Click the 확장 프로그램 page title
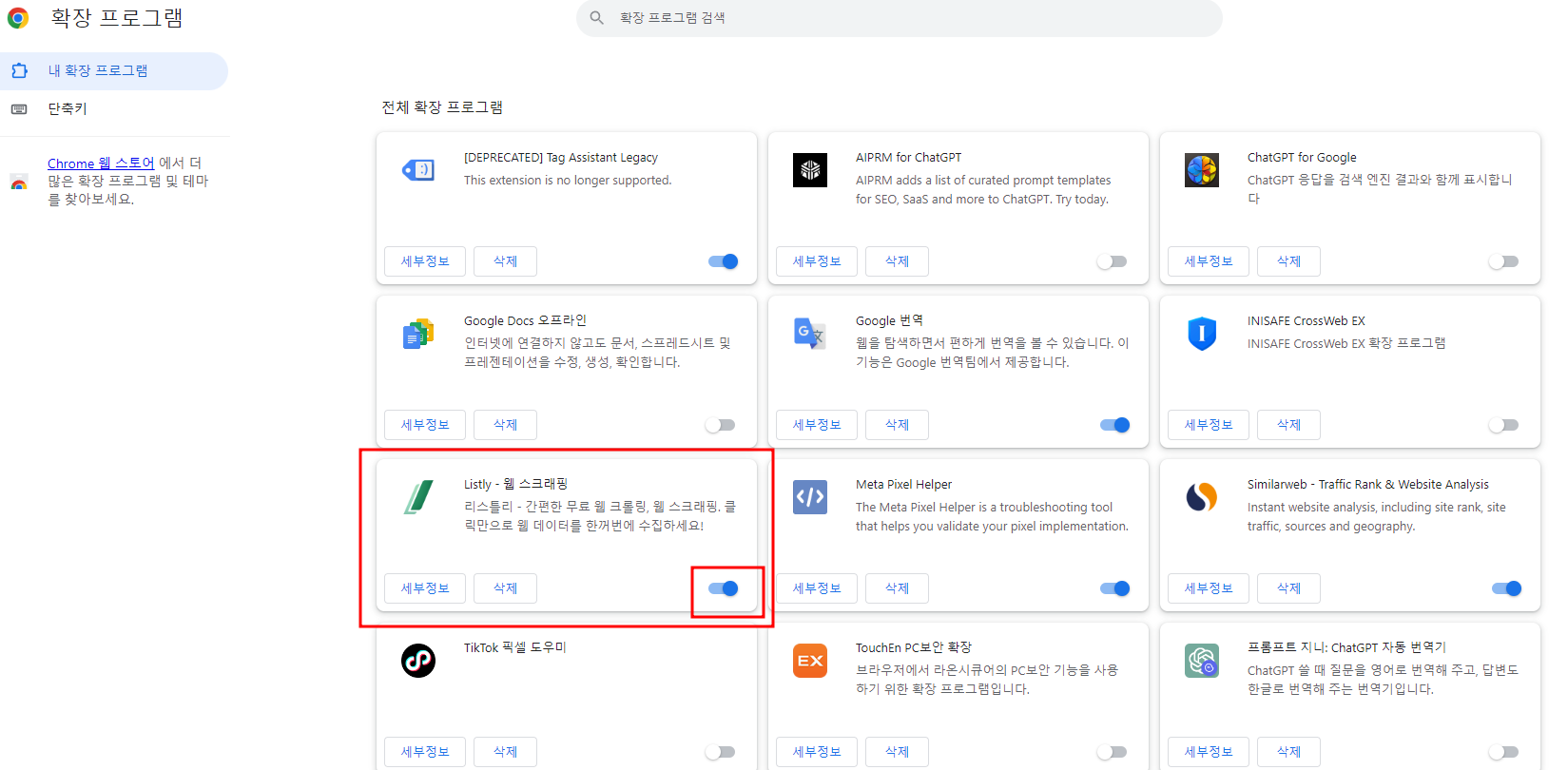 pos(116,18)
